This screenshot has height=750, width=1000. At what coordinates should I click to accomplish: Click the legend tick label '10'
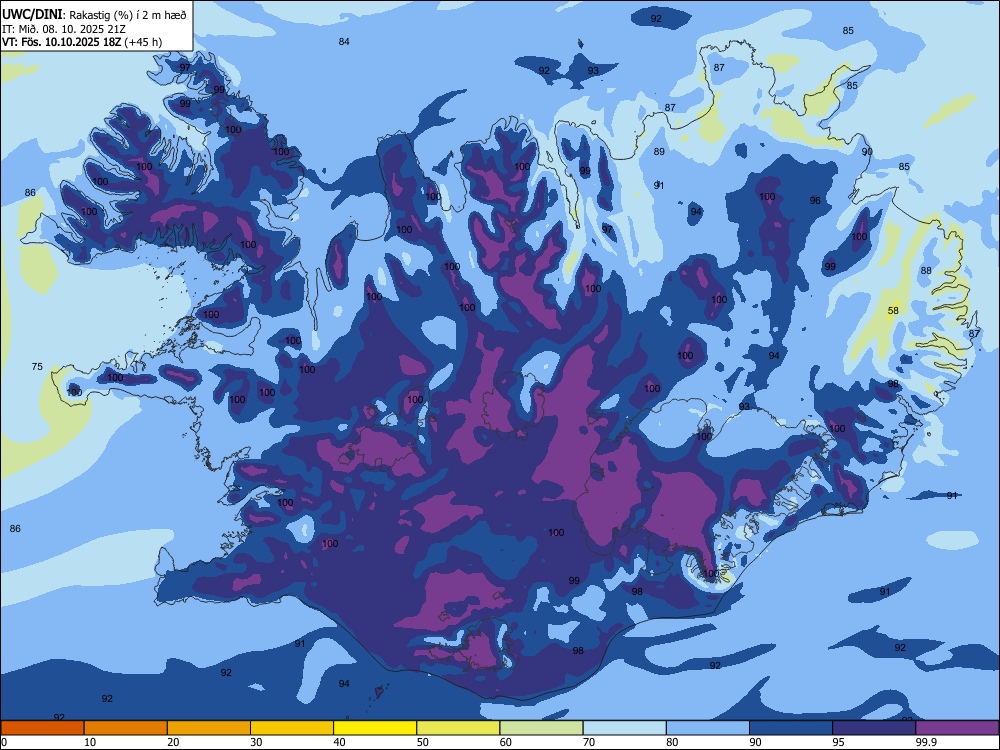point(90,742)
